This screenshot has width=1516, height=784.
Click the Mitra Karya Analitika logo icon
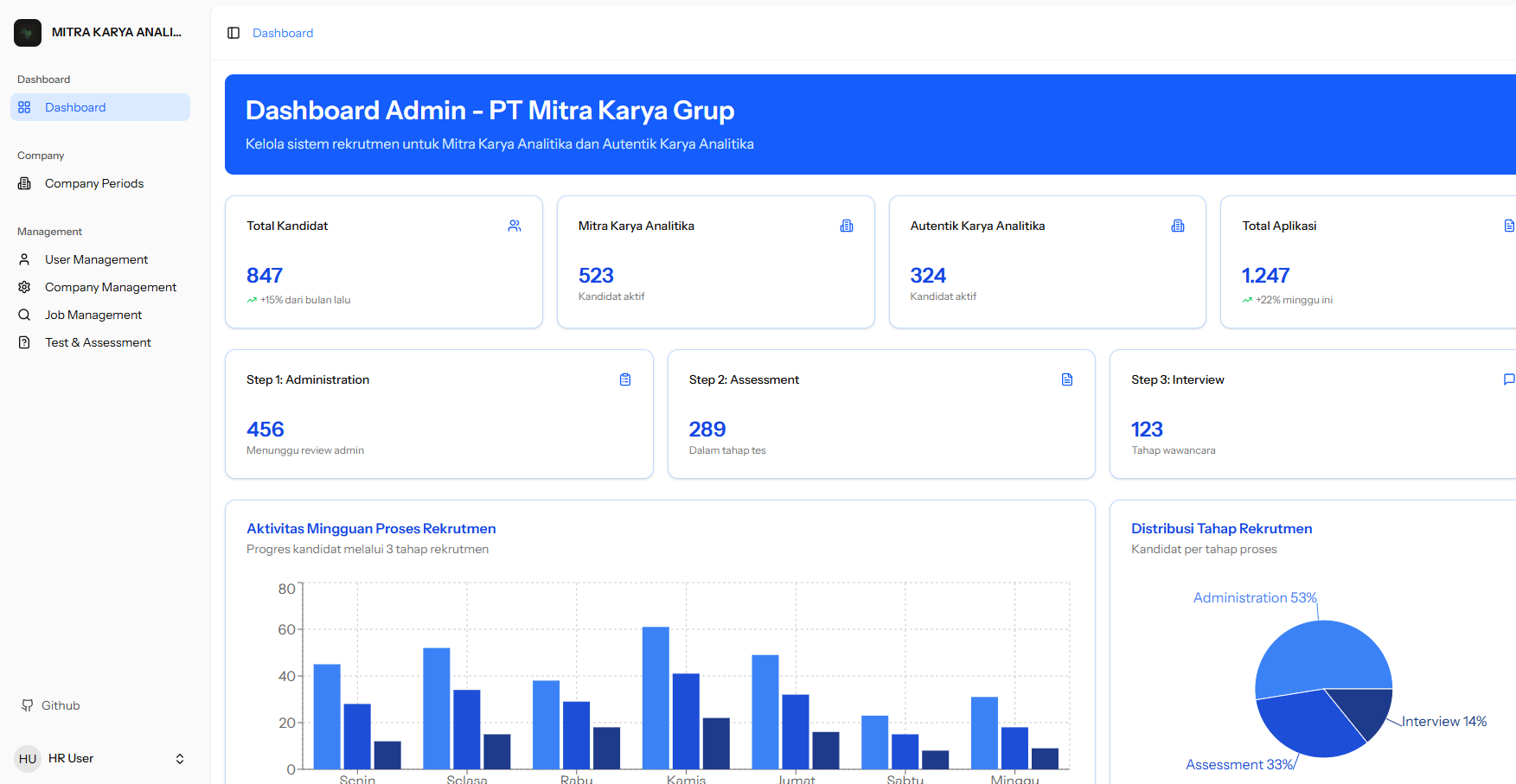click(x=28, y=33)
